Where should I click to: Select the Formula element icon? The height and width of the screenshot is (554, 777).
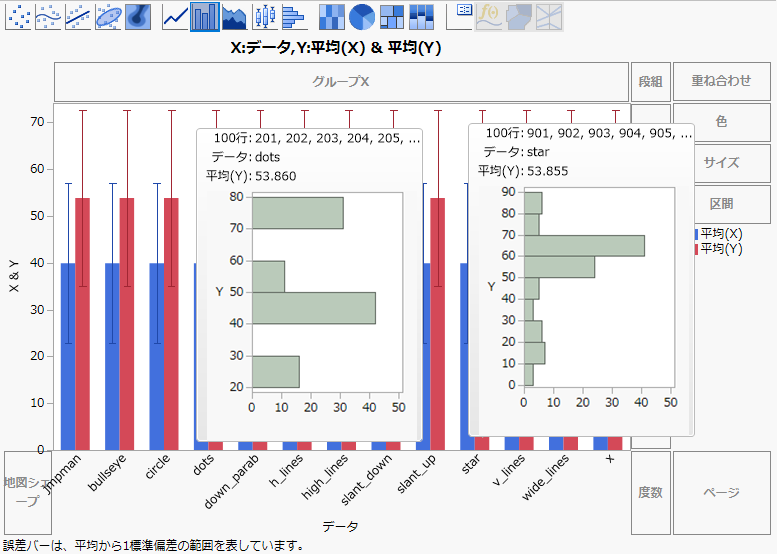pyautogui.click(x=489, y=16)
